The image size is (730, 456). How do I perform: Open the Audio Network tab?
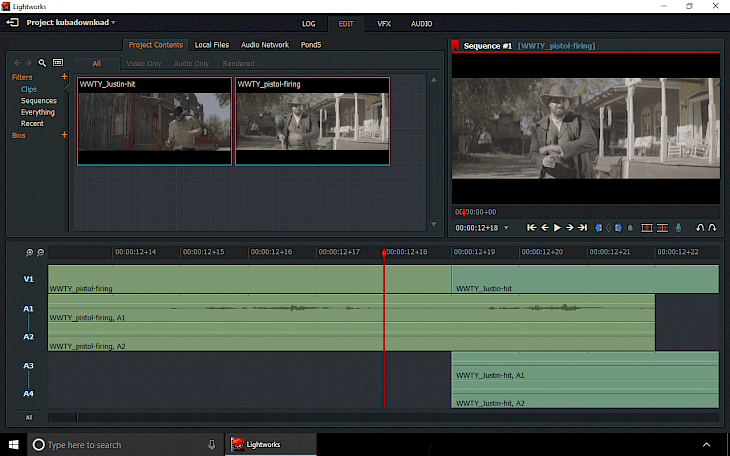point(265,45)
